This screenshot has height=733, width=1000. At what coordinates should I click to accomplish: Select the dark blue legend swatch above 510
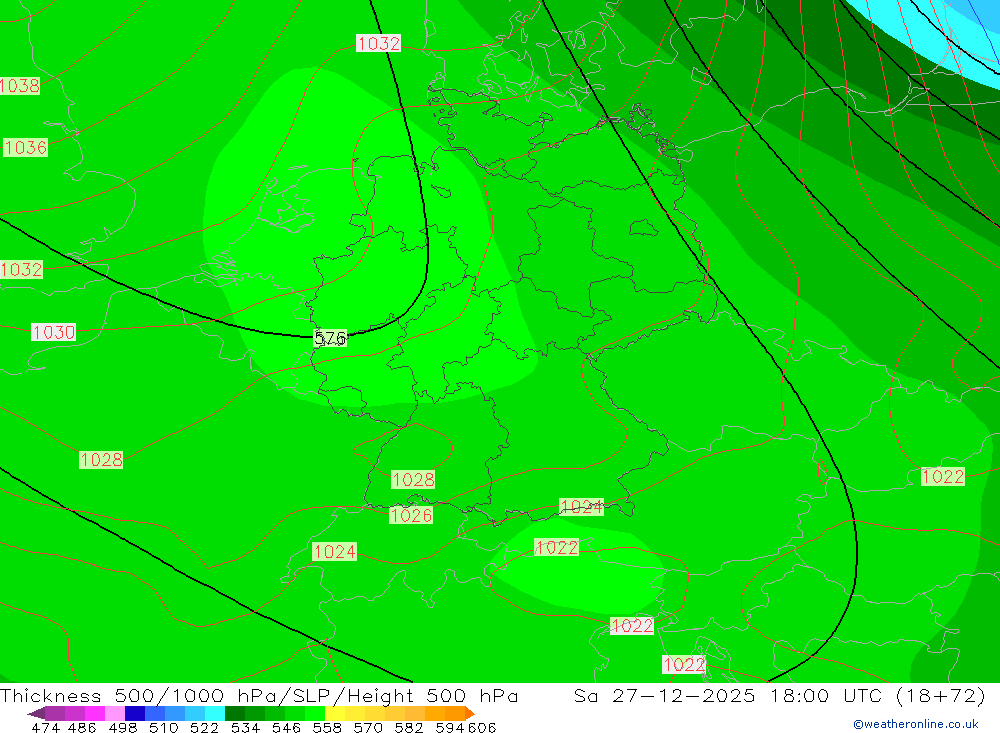[x=133, y=713]
